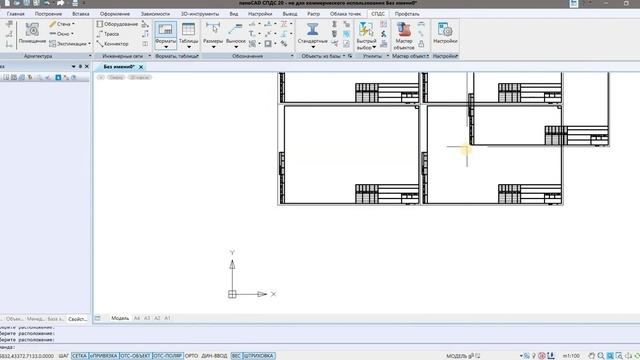Expand the Экспликации dropdown arrow
Screen dimensions: 640x360
click(x=89, y=44)
